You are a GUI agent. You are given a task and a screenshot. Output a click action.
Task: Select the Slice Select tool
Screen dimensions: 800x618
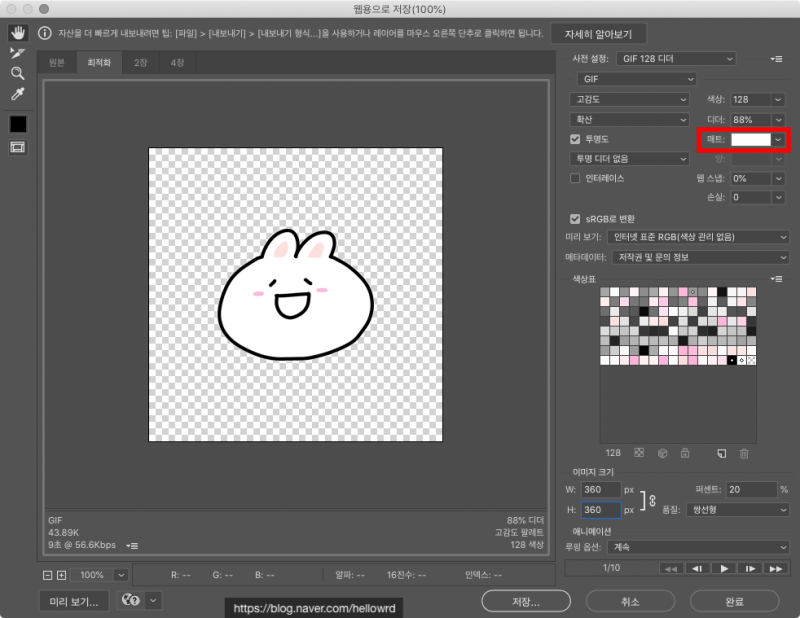[x=17, y=53]
